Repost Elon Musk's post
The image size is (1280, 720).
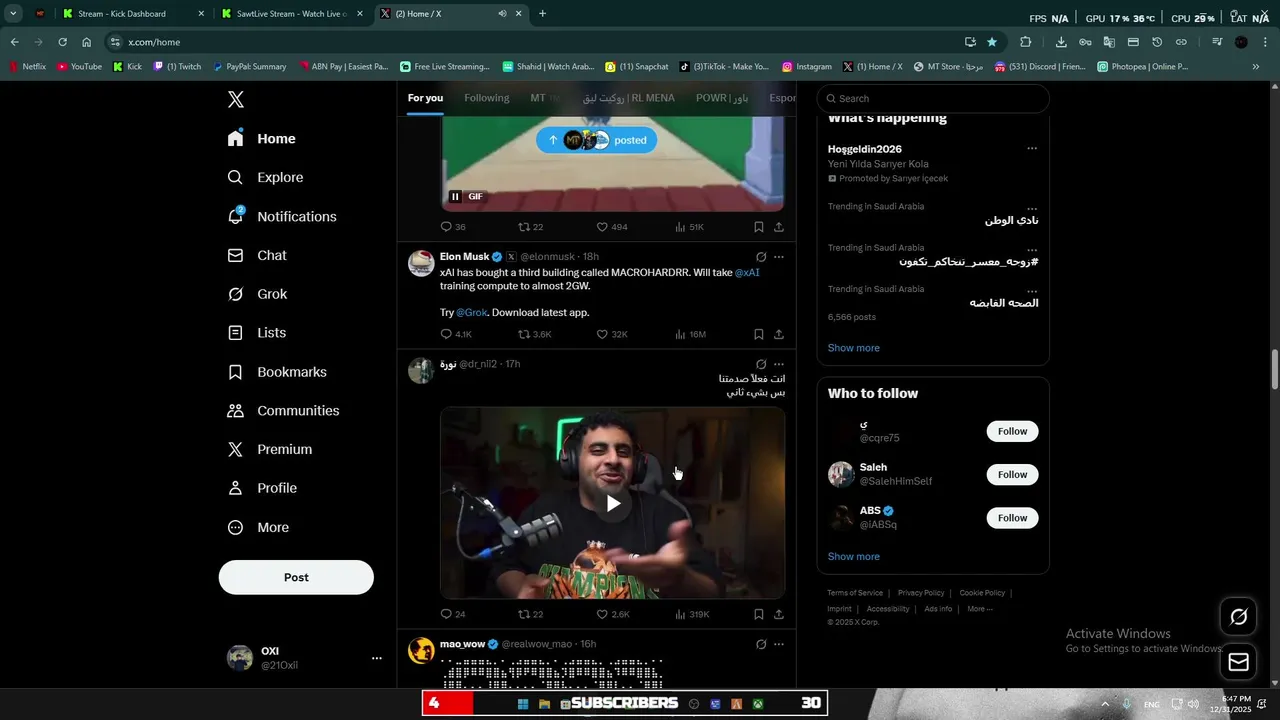coord(534,334)
